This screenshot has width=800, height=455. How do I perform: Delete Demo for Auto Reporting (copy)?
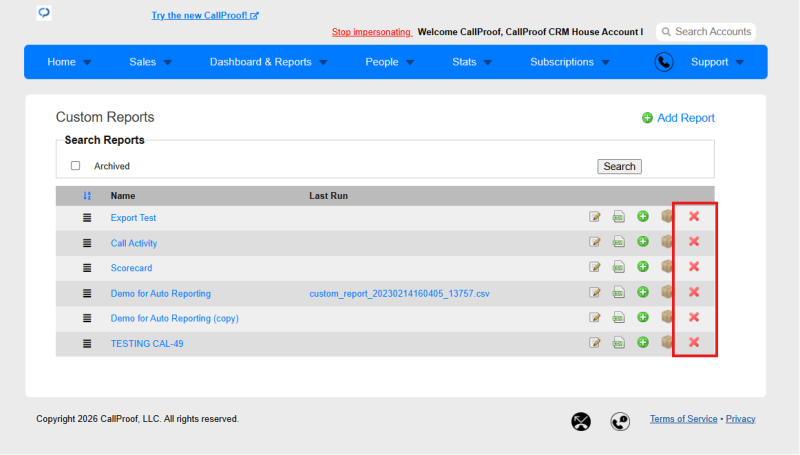click(694, 317)
